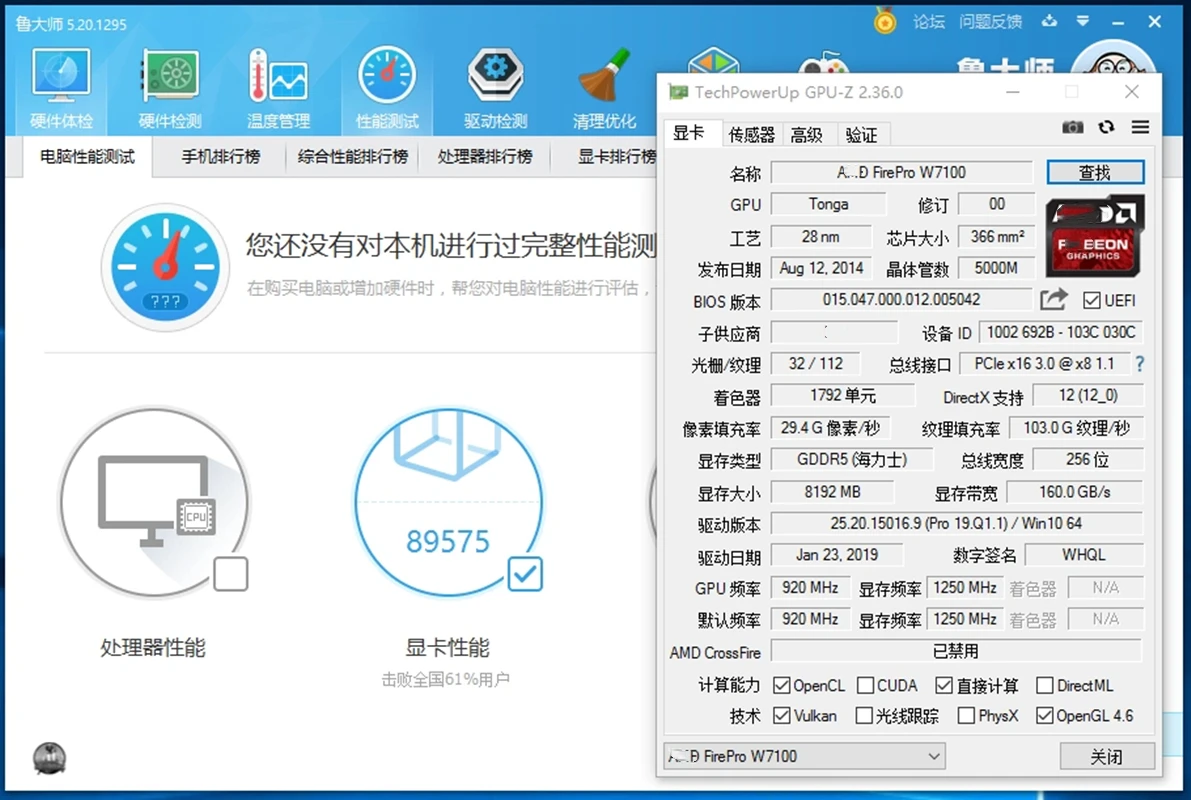Click the bus interface question mark
The height and width of the screenshot is (800, 1191).
click(1139, 364)
